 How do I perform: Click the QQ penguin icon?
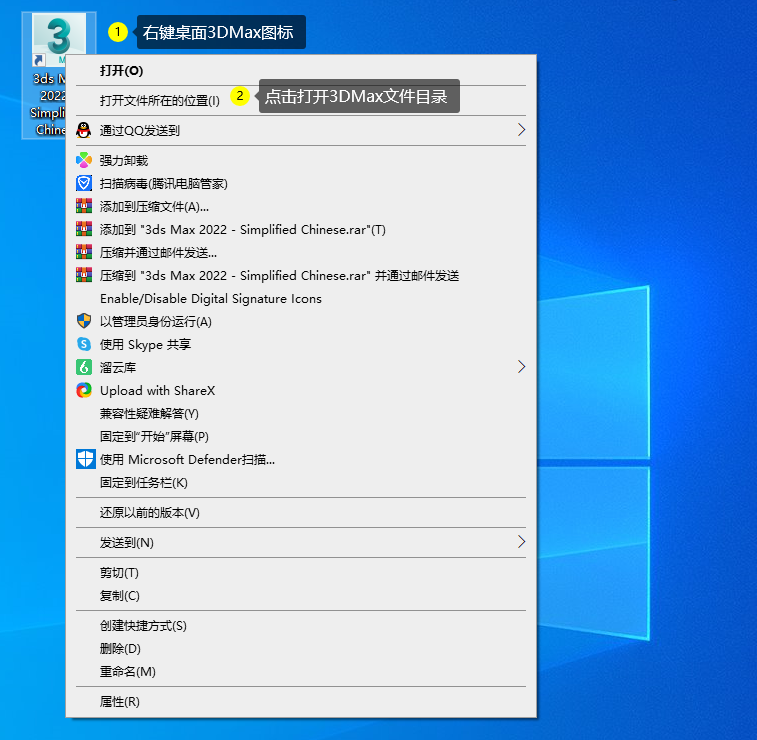(84, 130)
